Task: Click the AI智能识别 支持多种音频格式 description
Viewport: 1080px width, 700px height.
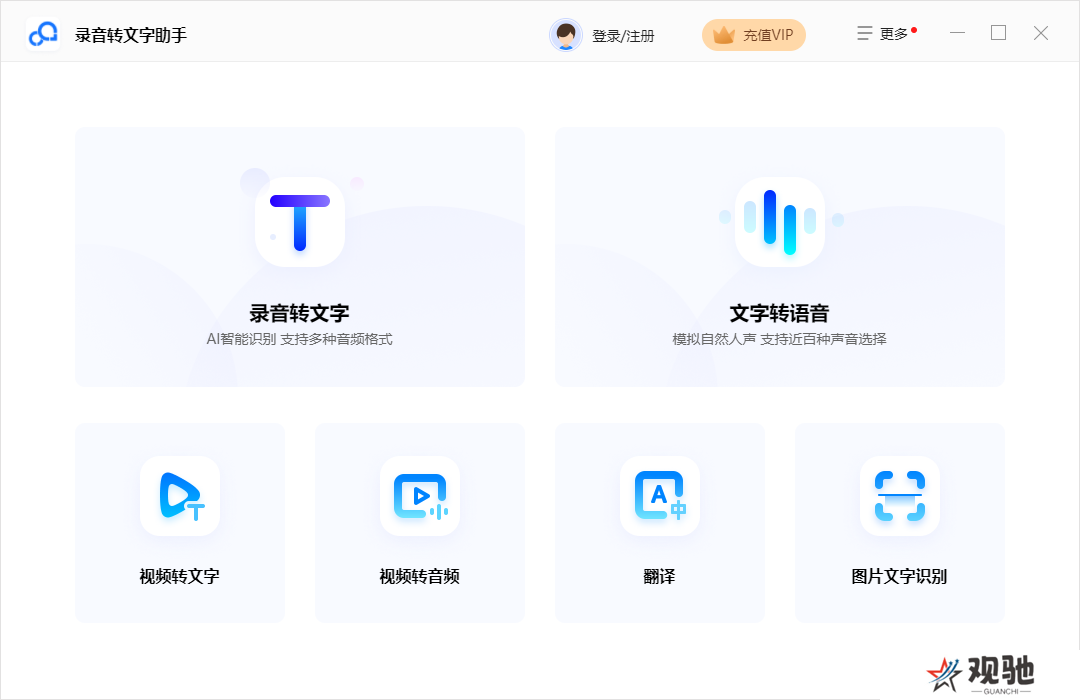Action: pyautogui.click(x=300, y=339)
